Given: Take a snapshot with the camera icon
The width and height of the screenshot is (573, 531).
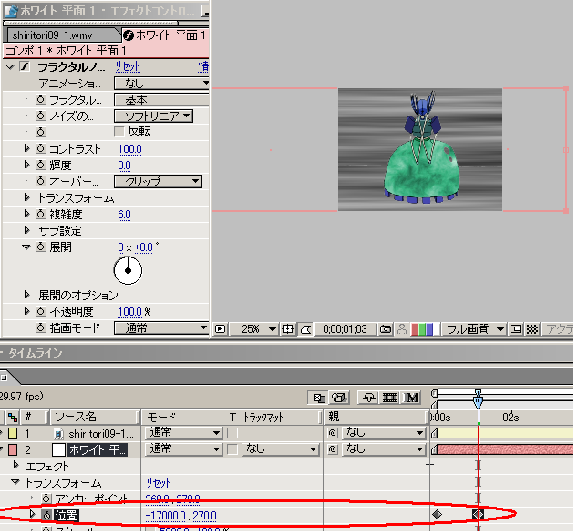Looking at the screenshot, I should click(x=385, y=329).
